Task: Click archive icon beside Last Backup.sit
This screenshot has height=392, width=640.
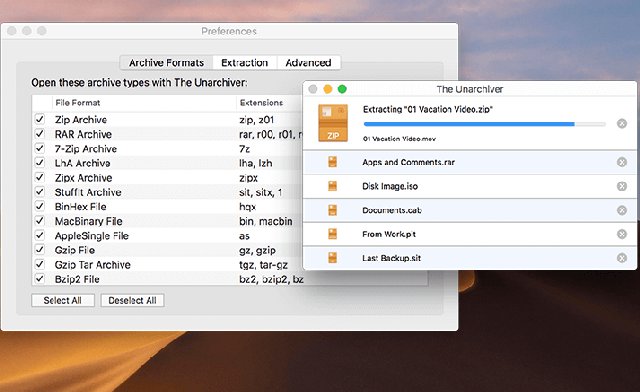Action: click(x=333, y=258)
